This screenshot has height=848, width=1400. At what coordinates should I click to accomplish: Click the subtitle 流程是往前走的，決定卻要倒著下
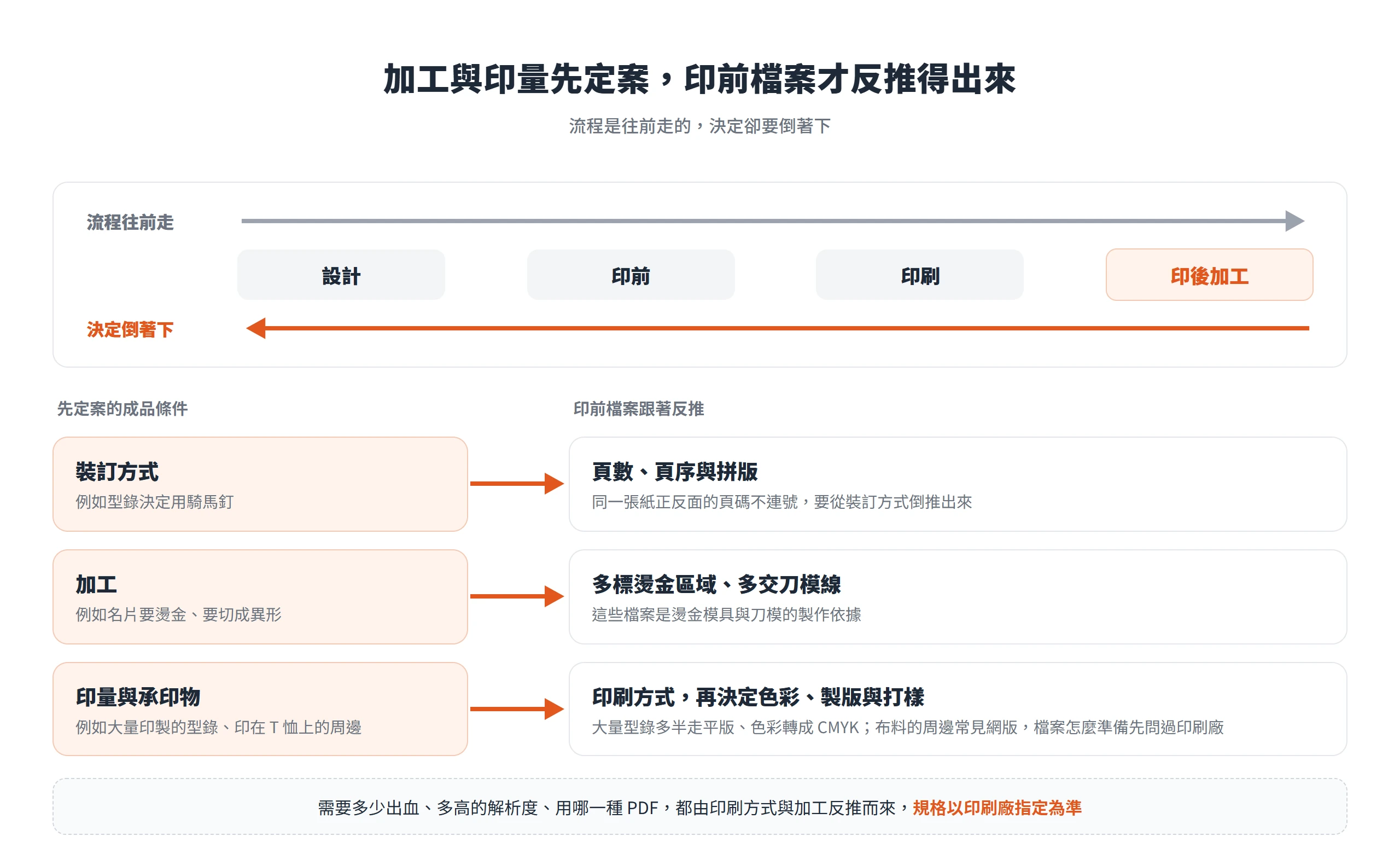coord(700,126)
